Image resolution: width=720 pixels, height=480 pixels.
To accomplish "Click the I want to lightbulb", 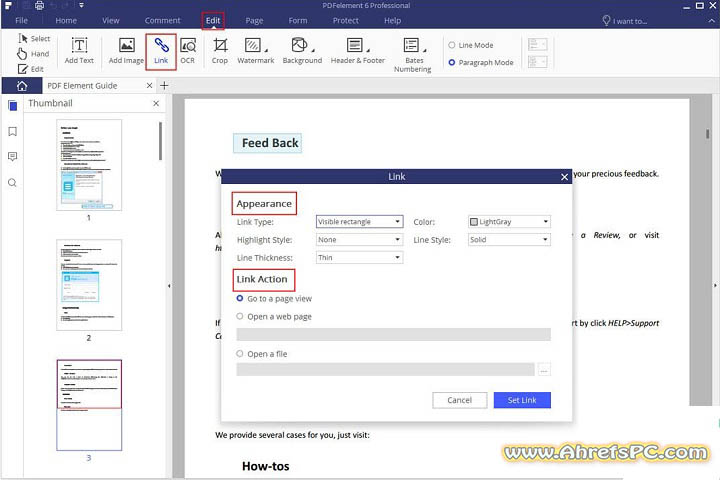I will pyautogui.click(x=606, y=21).
